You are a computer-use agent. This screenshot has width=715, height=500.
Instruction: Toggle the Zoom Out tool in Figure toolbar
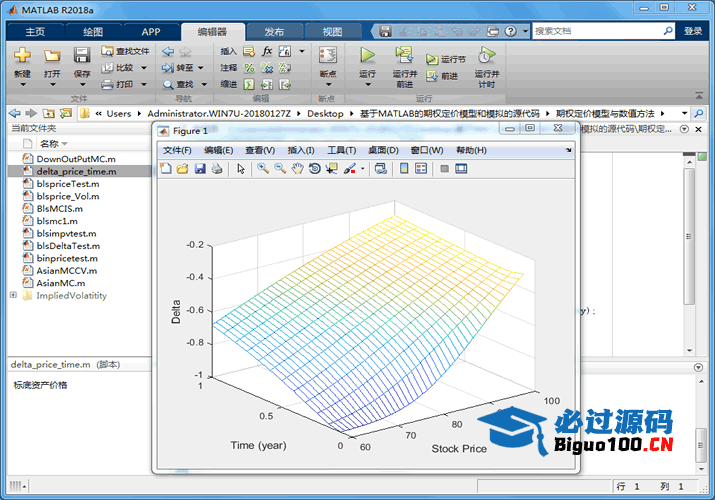[280, 169]
